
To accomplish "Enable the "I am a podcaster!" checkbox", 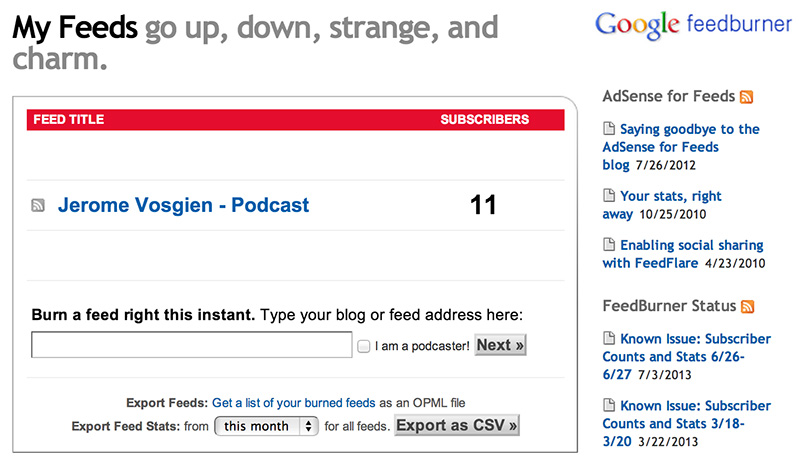I will point(363,346).
